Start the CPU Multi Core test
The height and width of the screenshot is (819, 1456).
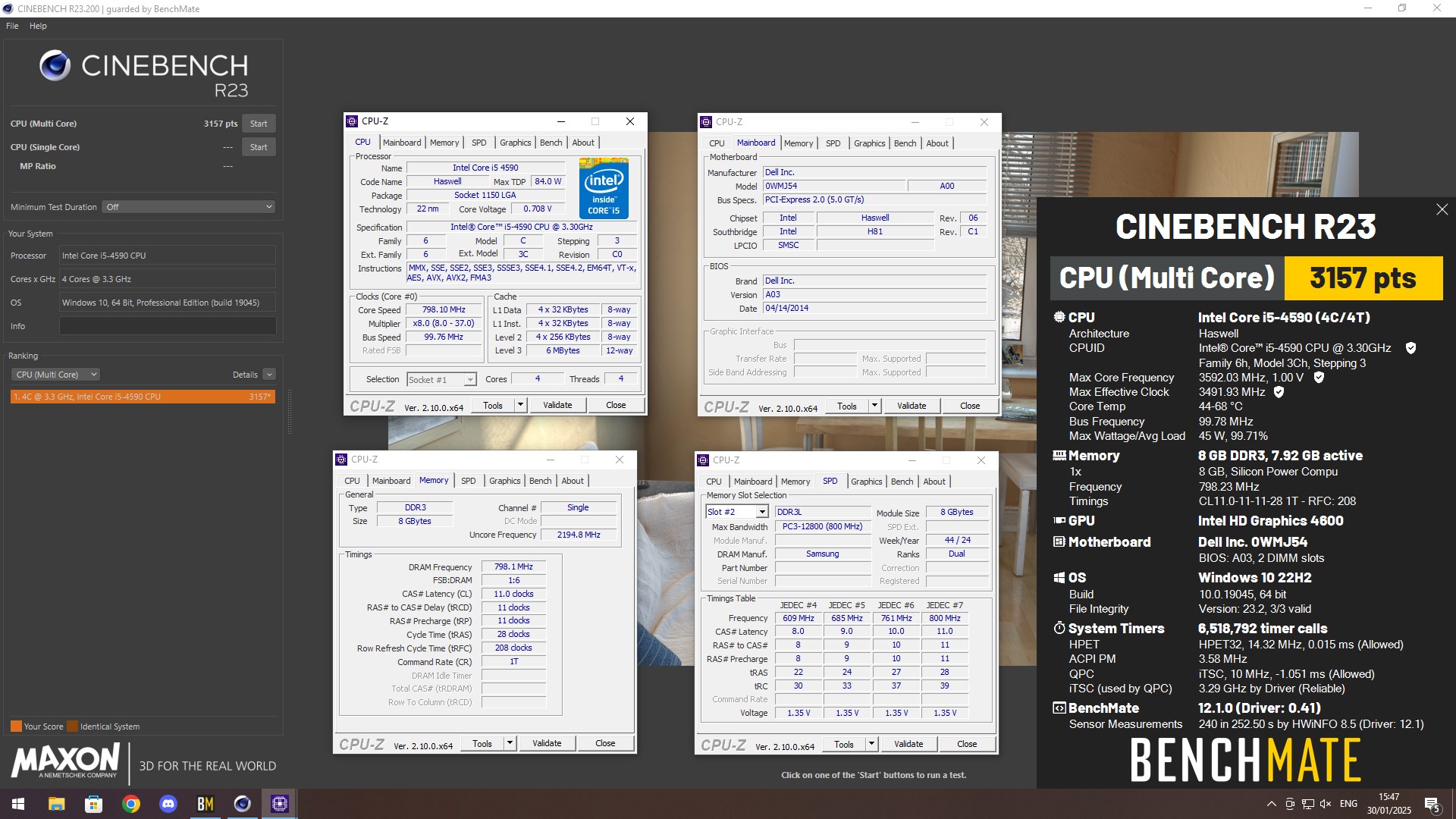click(x=259, y=124)
